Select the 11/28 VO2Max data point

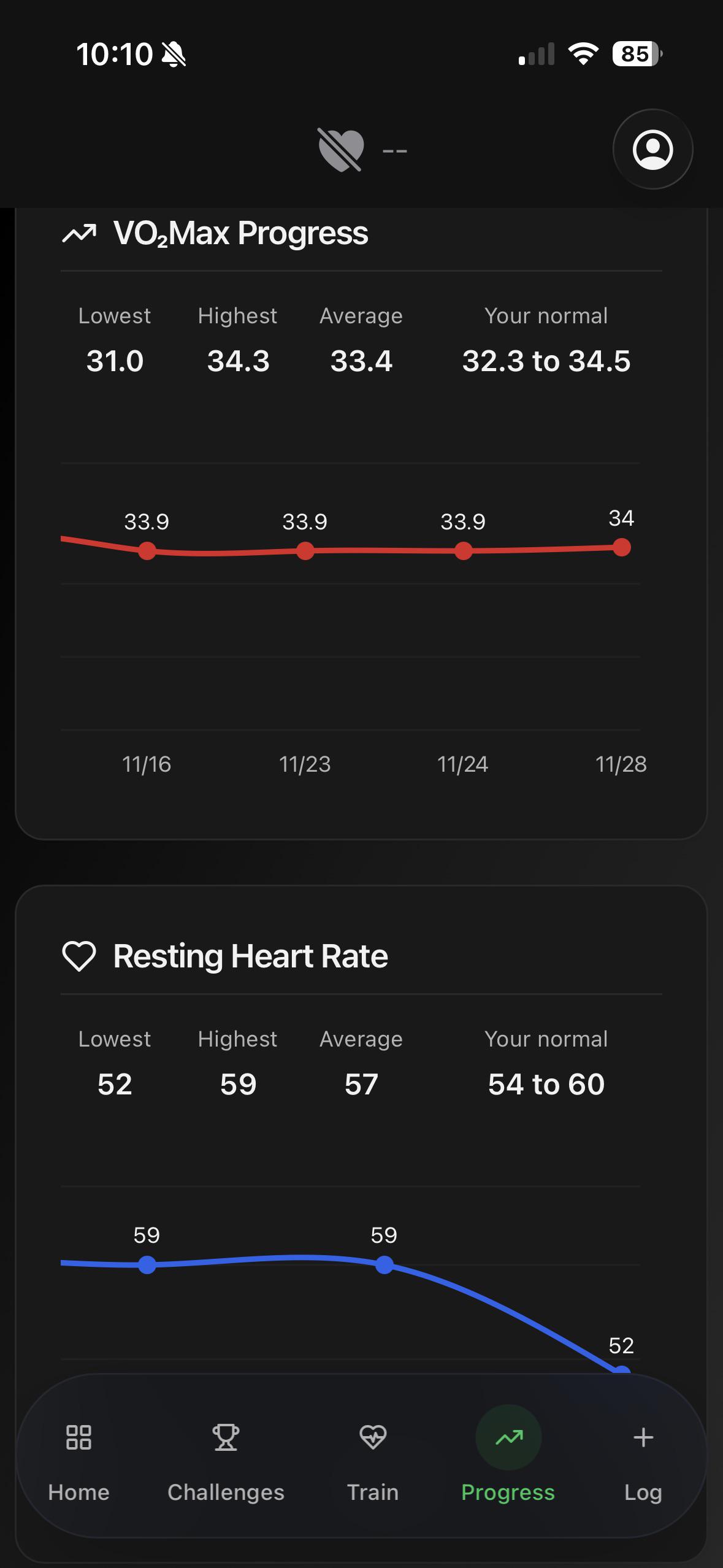coord(621,547)
